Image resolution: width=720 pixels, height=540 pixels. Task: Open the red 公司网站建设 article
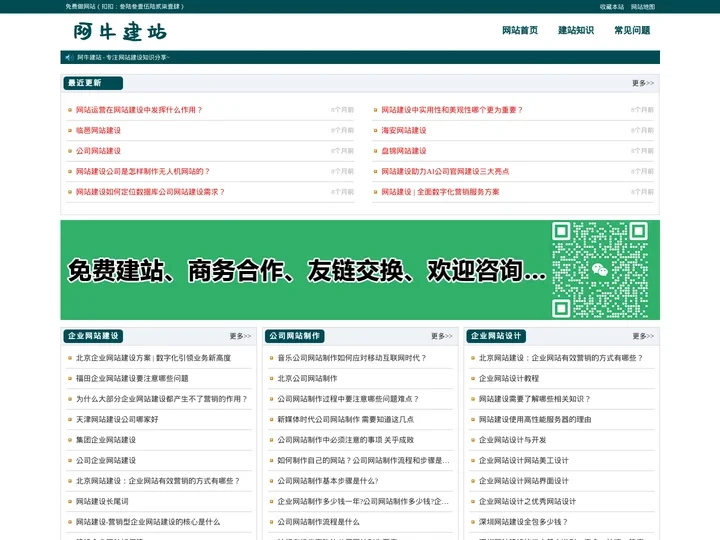98,151
